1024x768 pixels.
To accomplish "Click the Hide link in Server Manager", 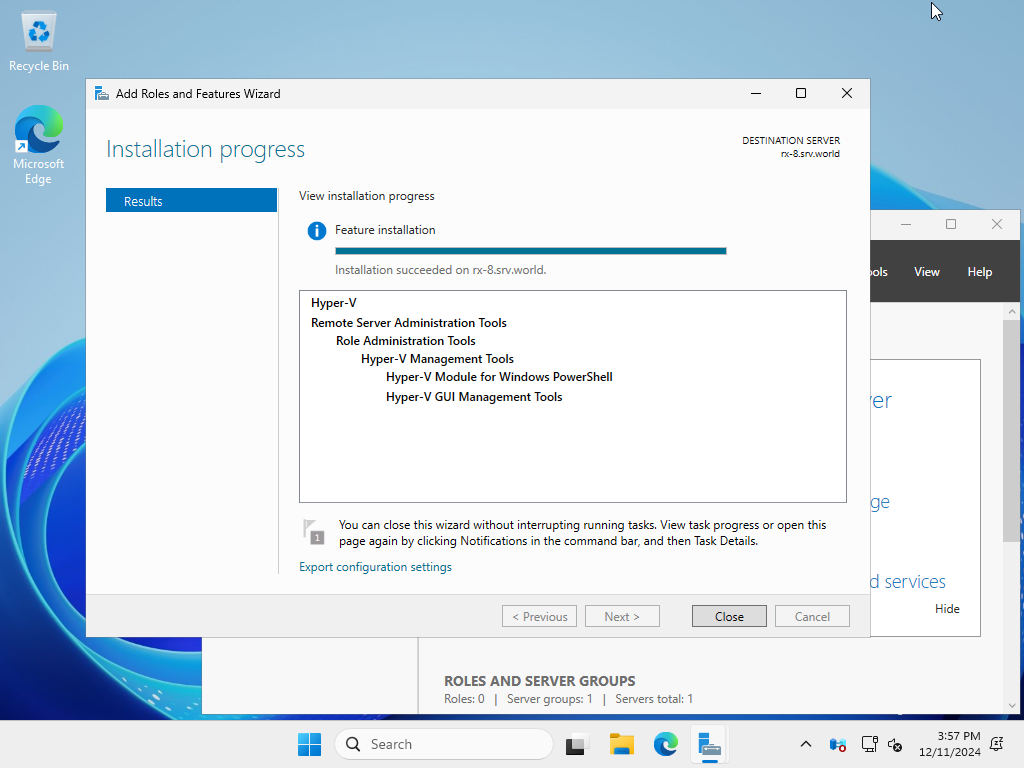I will pyautogui.click(x=947, y=609).
